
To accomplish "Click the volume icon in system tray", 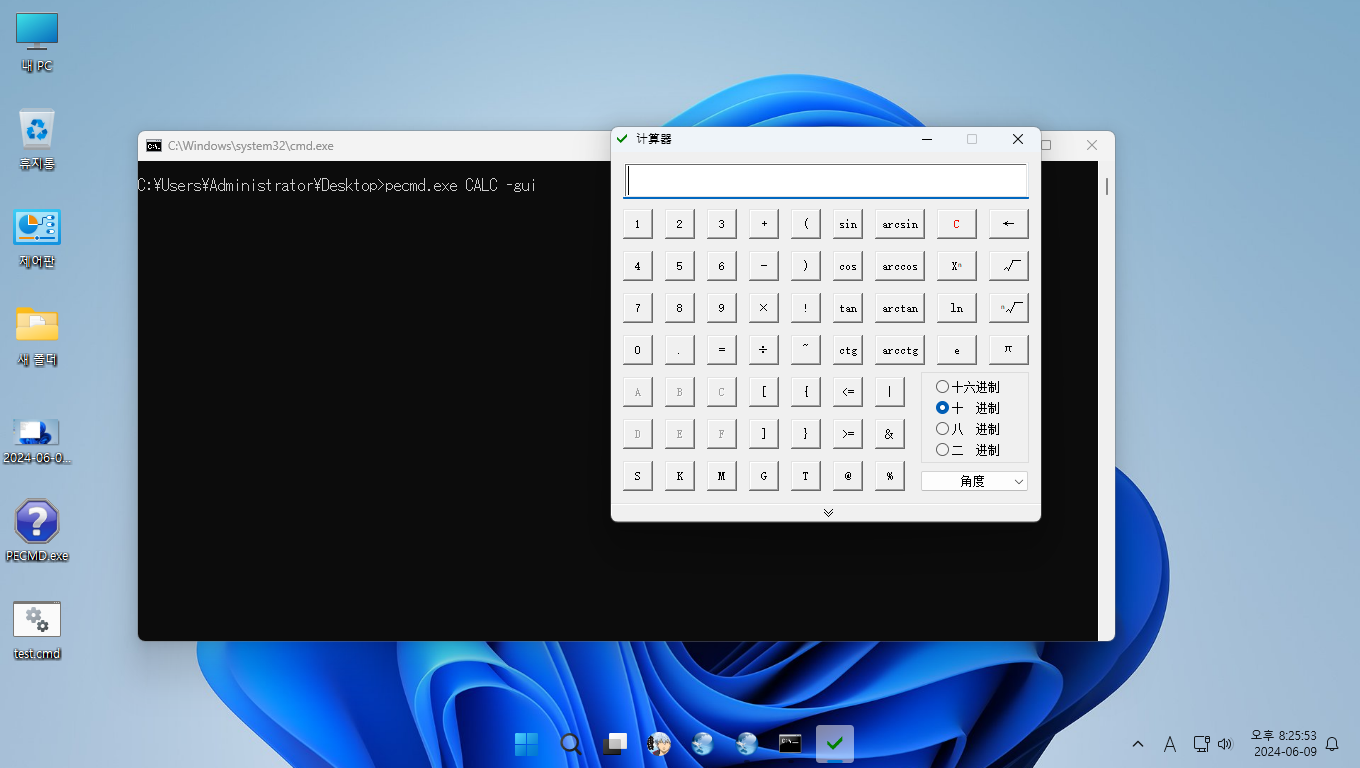I will coord(1226,744).
